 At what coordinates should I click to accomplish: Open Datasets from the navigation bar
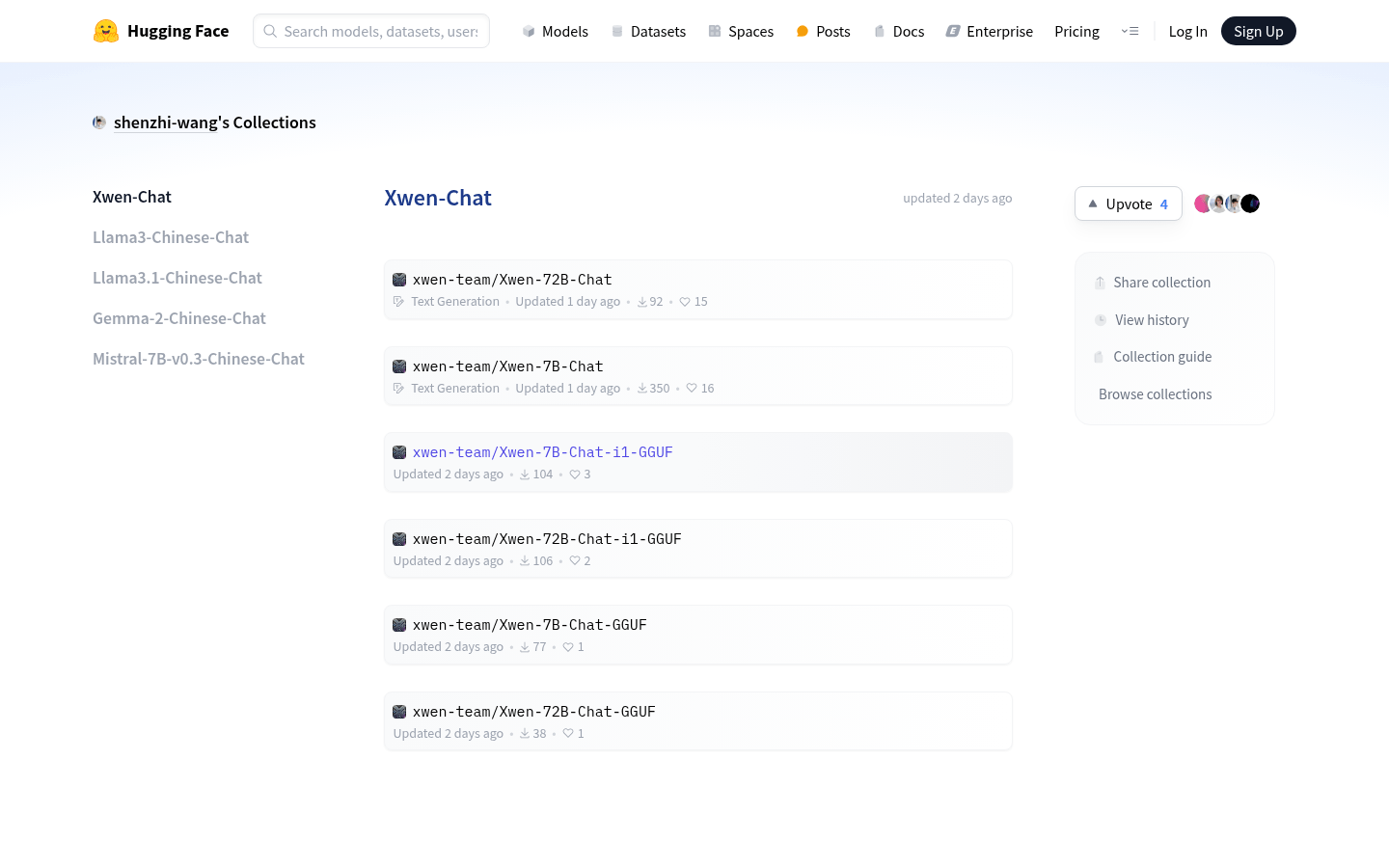(658, 31)
